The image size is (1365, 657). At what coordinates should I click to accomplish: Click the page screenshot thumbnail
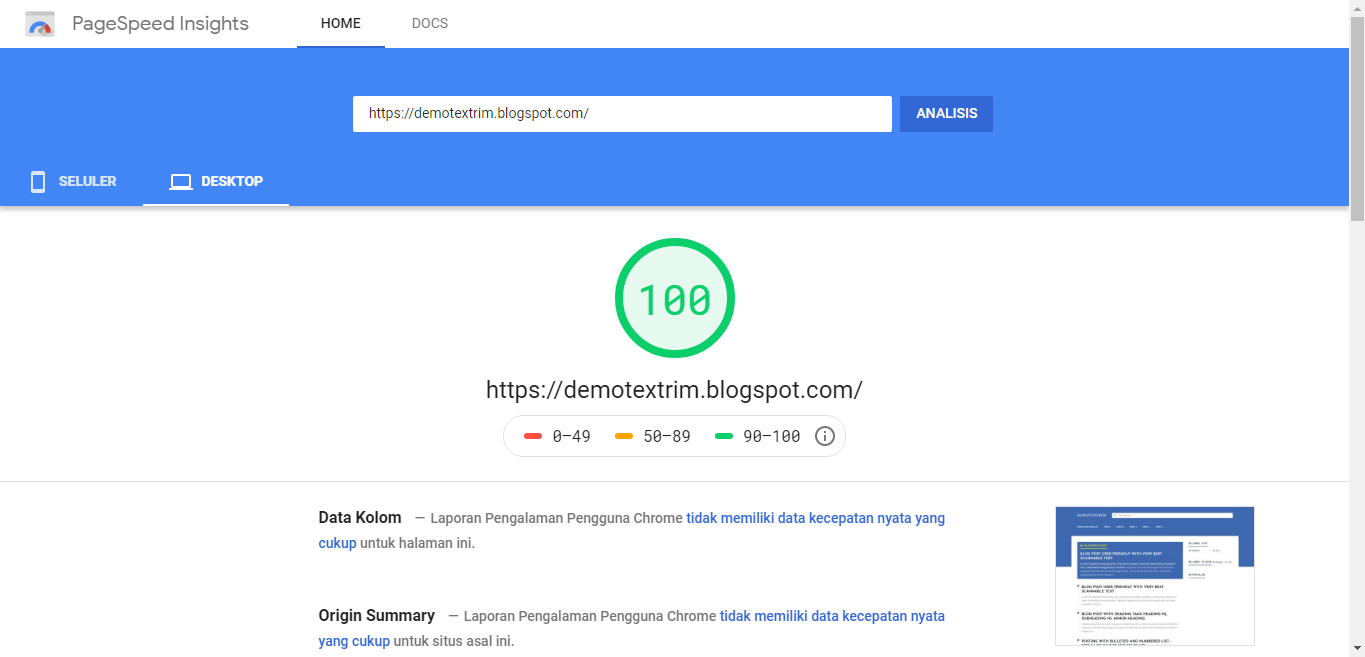tap(1155, 576)
